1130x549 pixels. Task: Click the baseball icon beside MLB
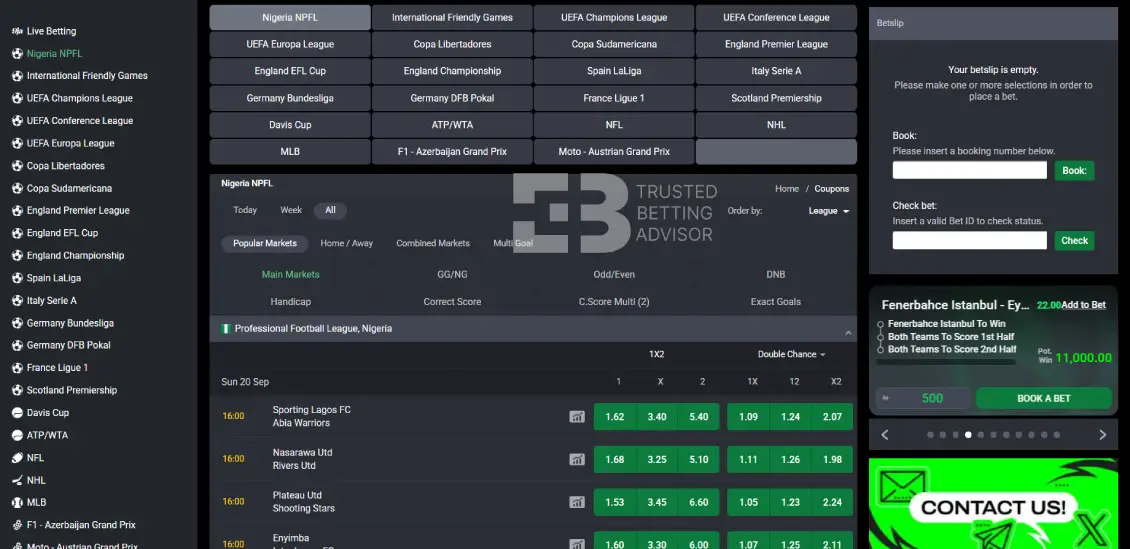[x=17, y=502]
